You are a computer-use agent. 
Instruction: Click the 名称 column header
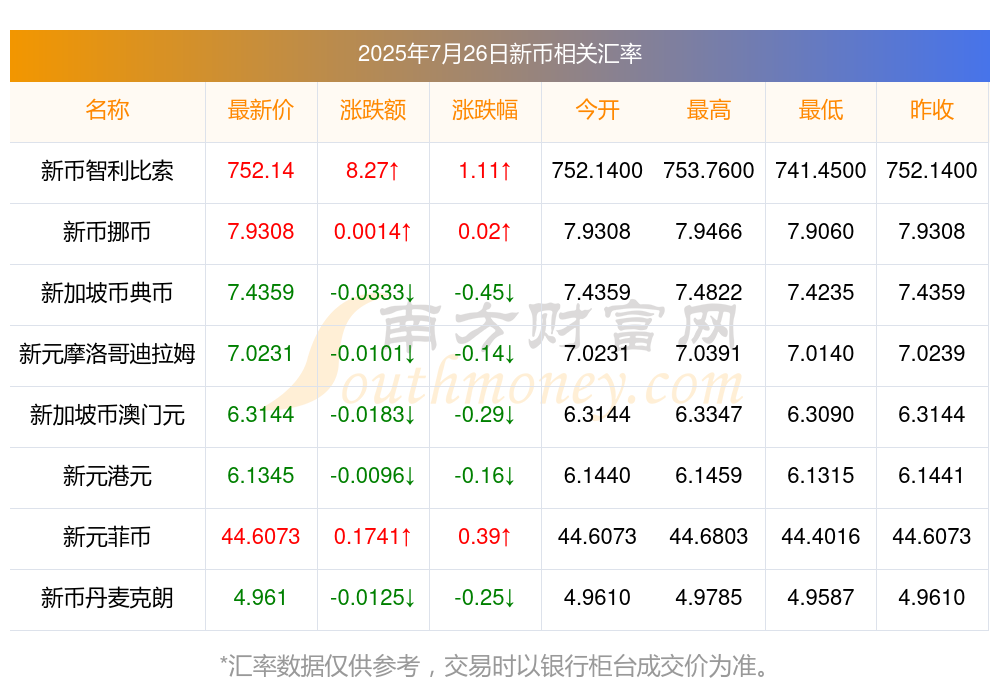107,110
